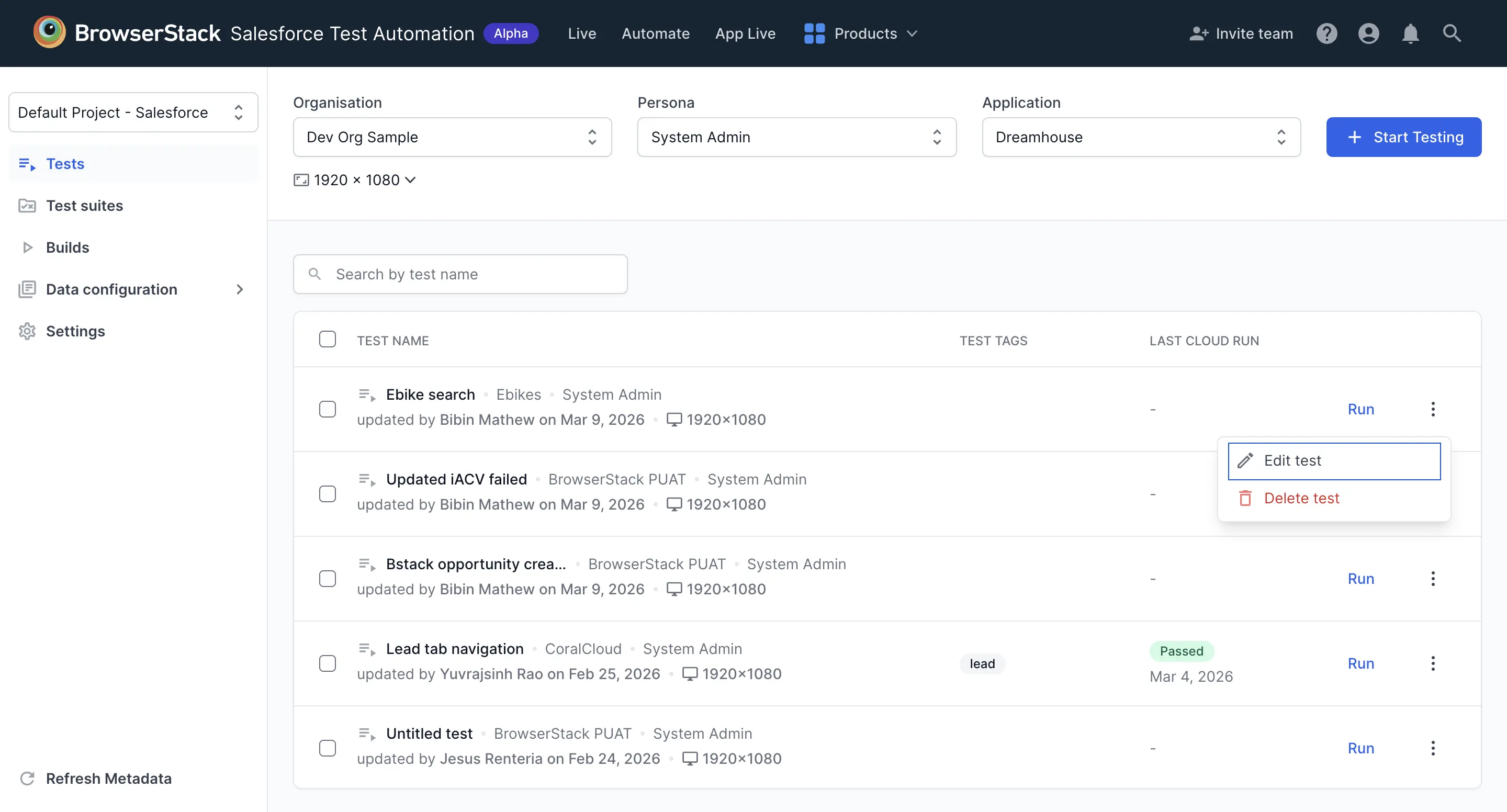Image resolution: width=1507 pixels, height=812 pixels.
Task: Open three-dot menu for Untitled test
Action: click(1433, 748)
